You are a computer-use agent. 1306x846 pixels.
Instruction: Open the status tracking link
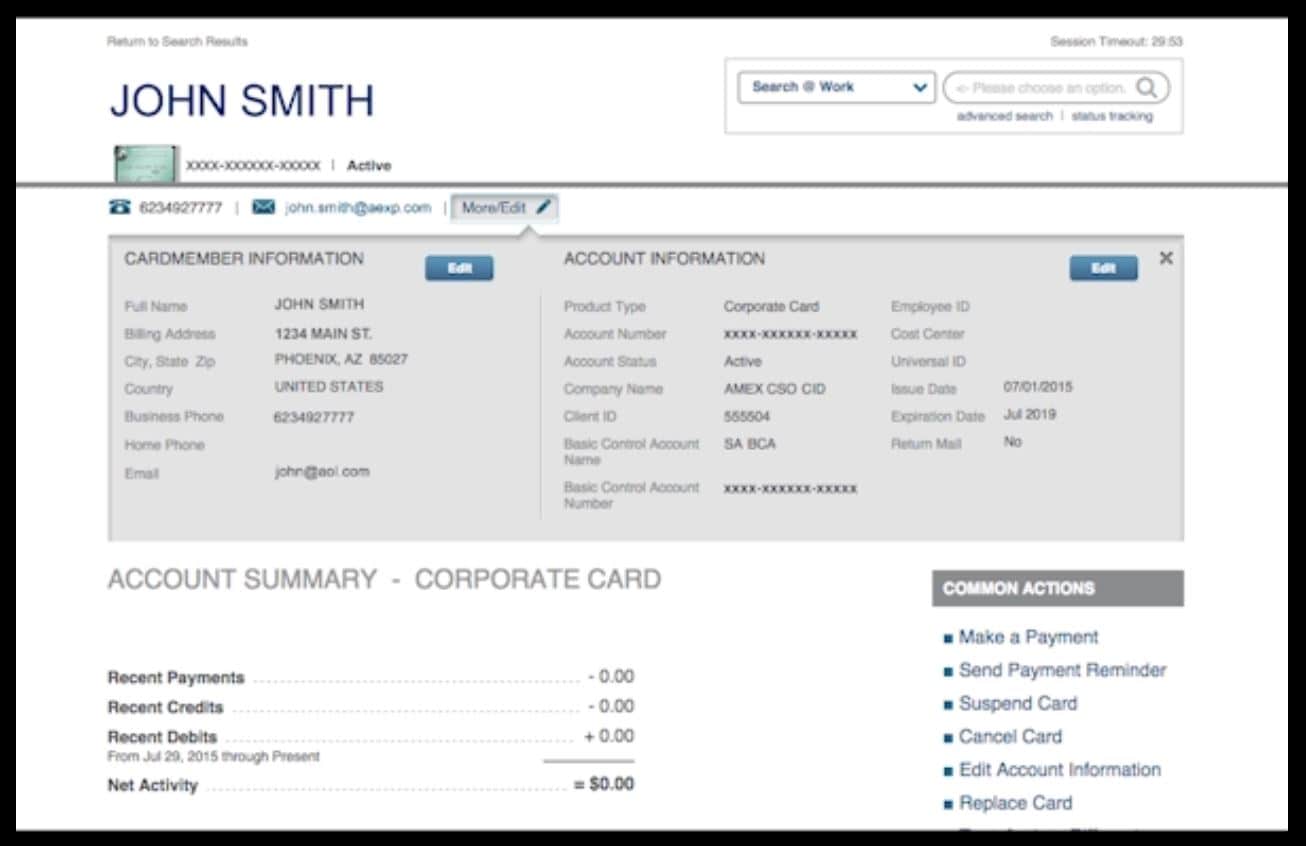tap(1112, 117)
